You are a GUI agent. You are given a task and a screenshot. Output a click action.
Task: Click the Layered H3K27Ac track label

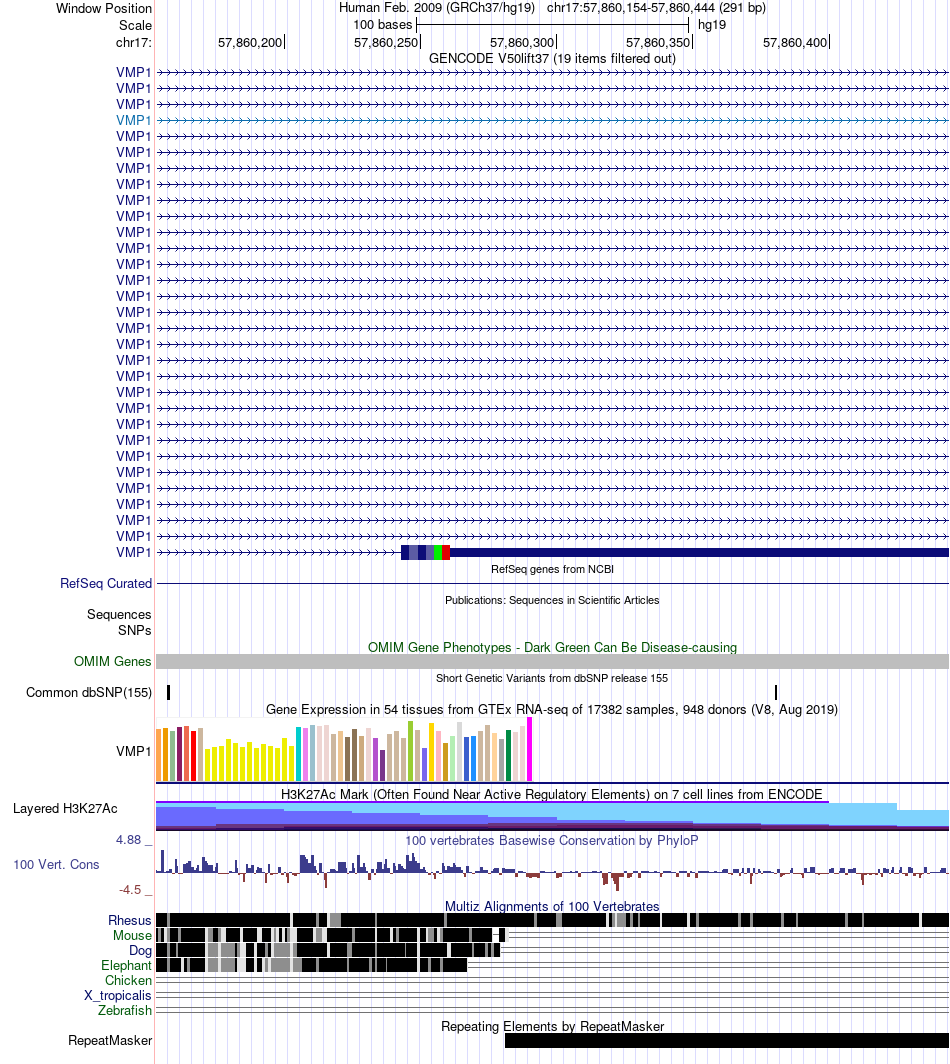pyautogui.click(x=65, y=809)
